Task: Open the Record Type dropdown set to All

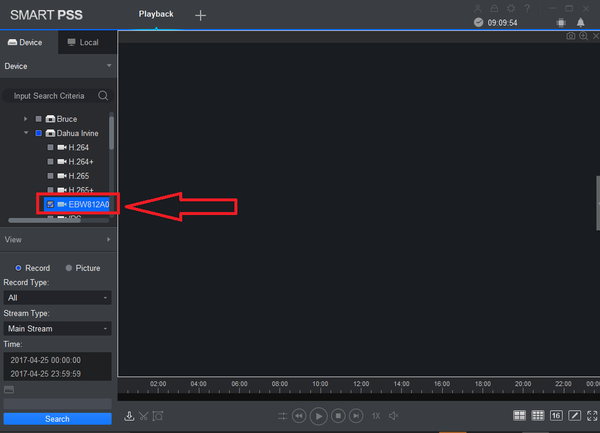Action: (57, 298)
